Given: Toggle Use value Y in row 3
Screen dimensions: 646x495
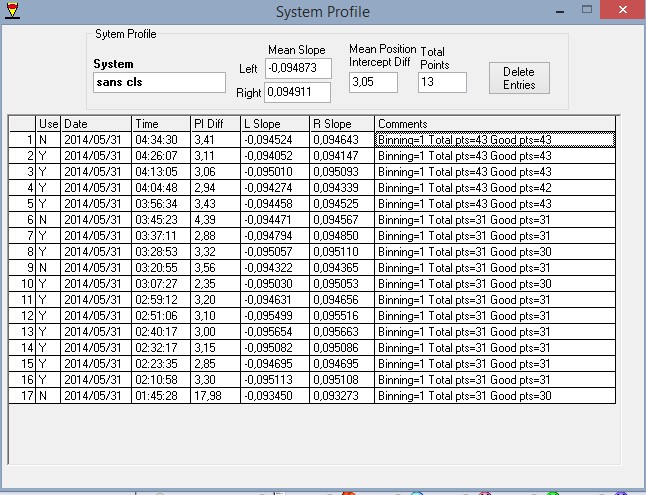Looking at the screenshot, I should click(48, 172).
